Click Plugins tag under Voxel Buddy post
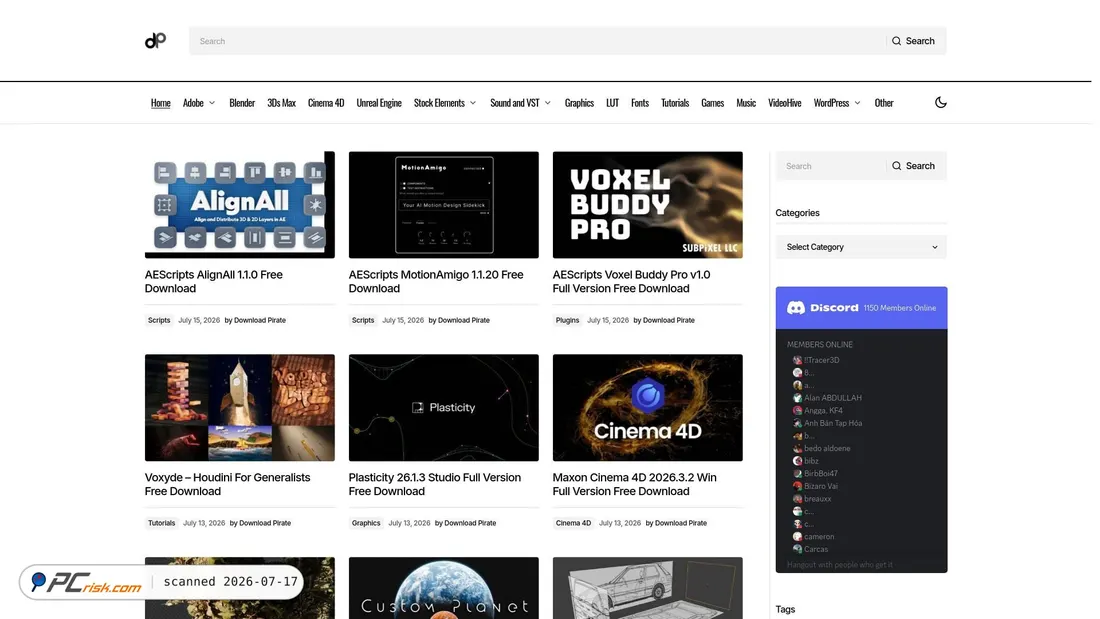Image resolution: width=1100 pixels, height=619 pixels. pos(568,320)
